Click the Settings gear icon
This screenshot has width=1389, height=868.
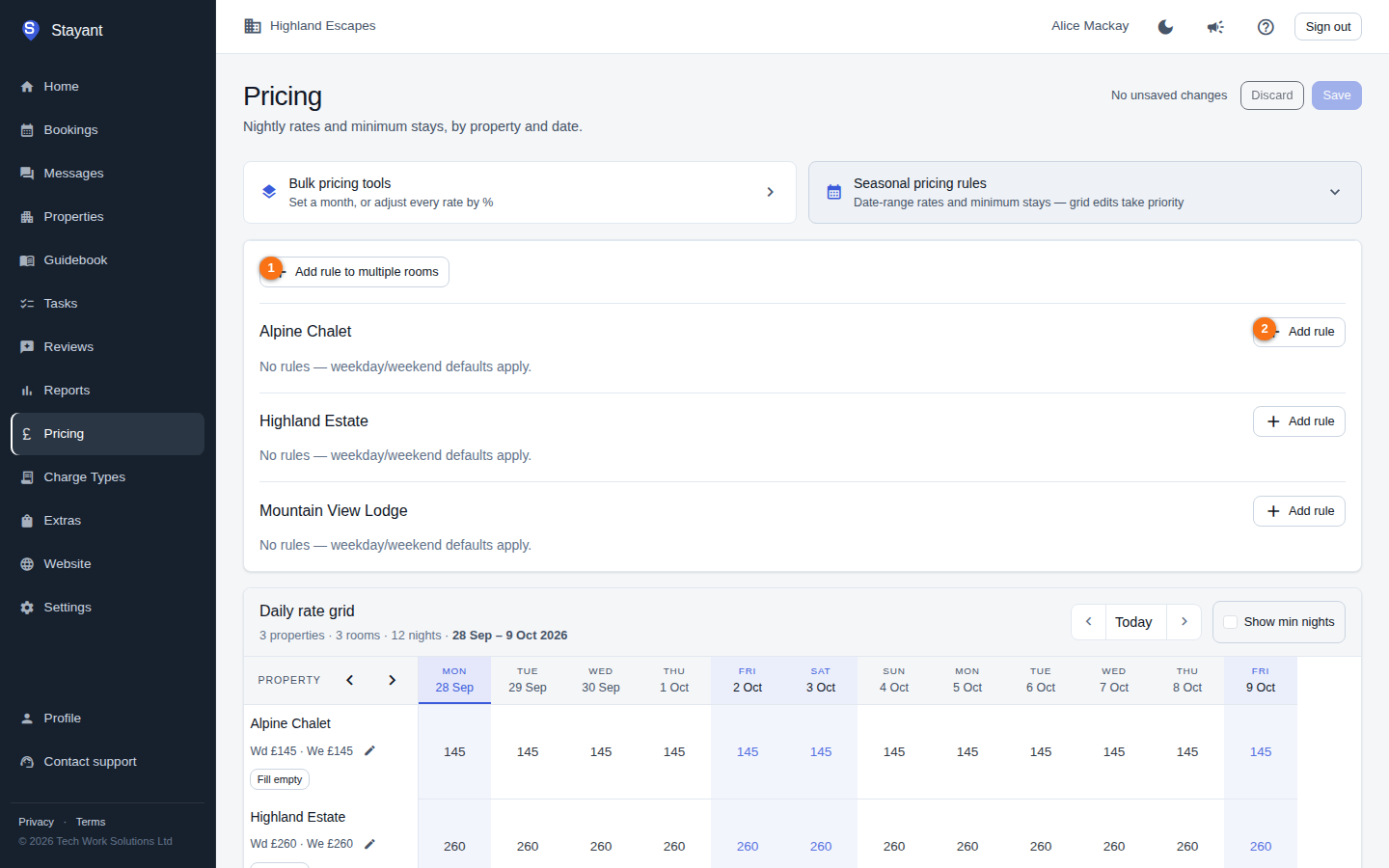point(27,608)
